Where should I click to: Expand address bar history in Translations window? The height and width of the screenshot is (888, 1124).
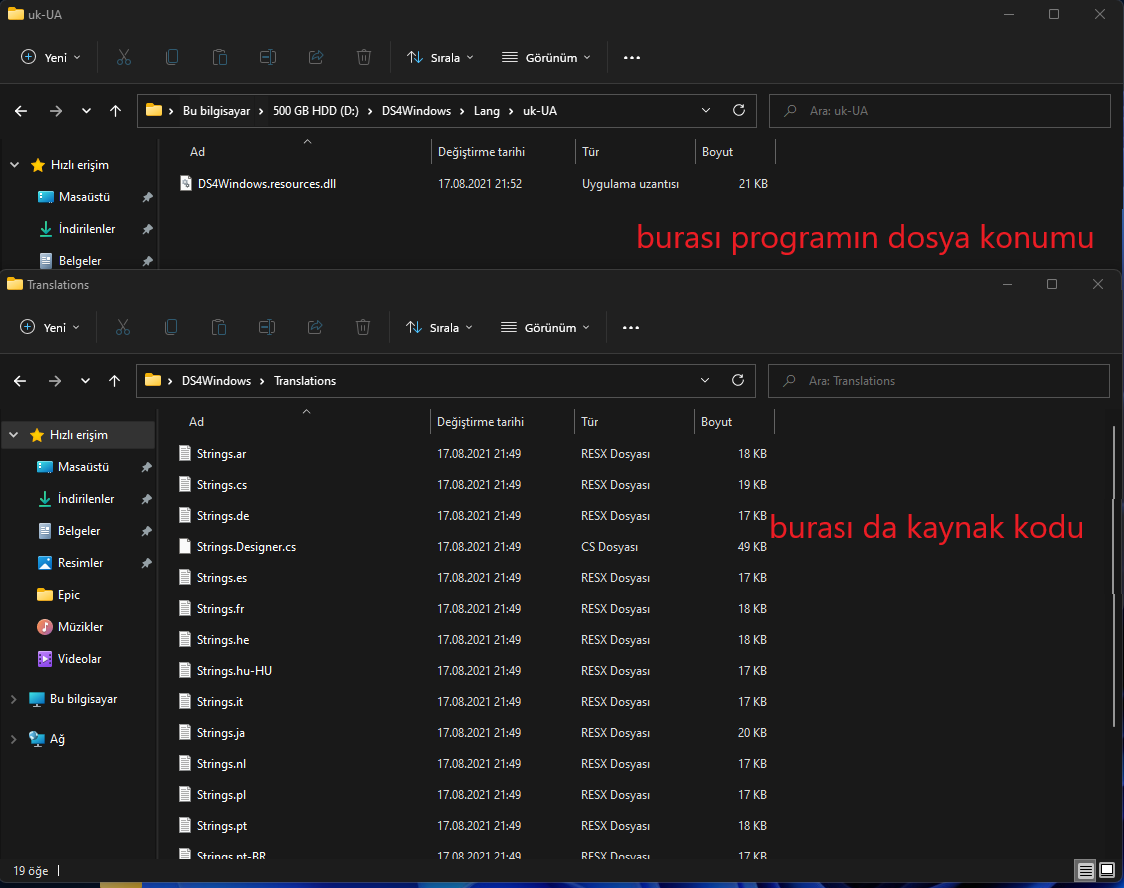coord(705,381)
